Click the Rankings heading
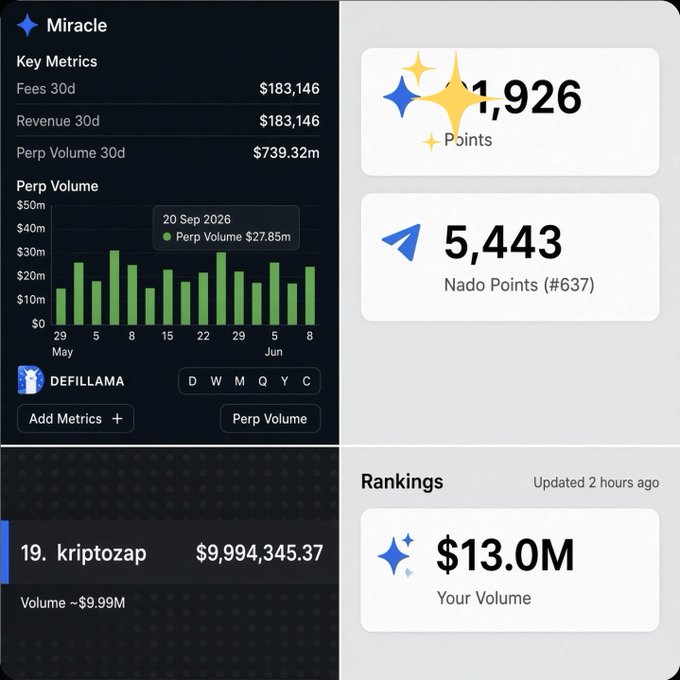Screen dimensions: 680x680 click(x=402, y=481)
